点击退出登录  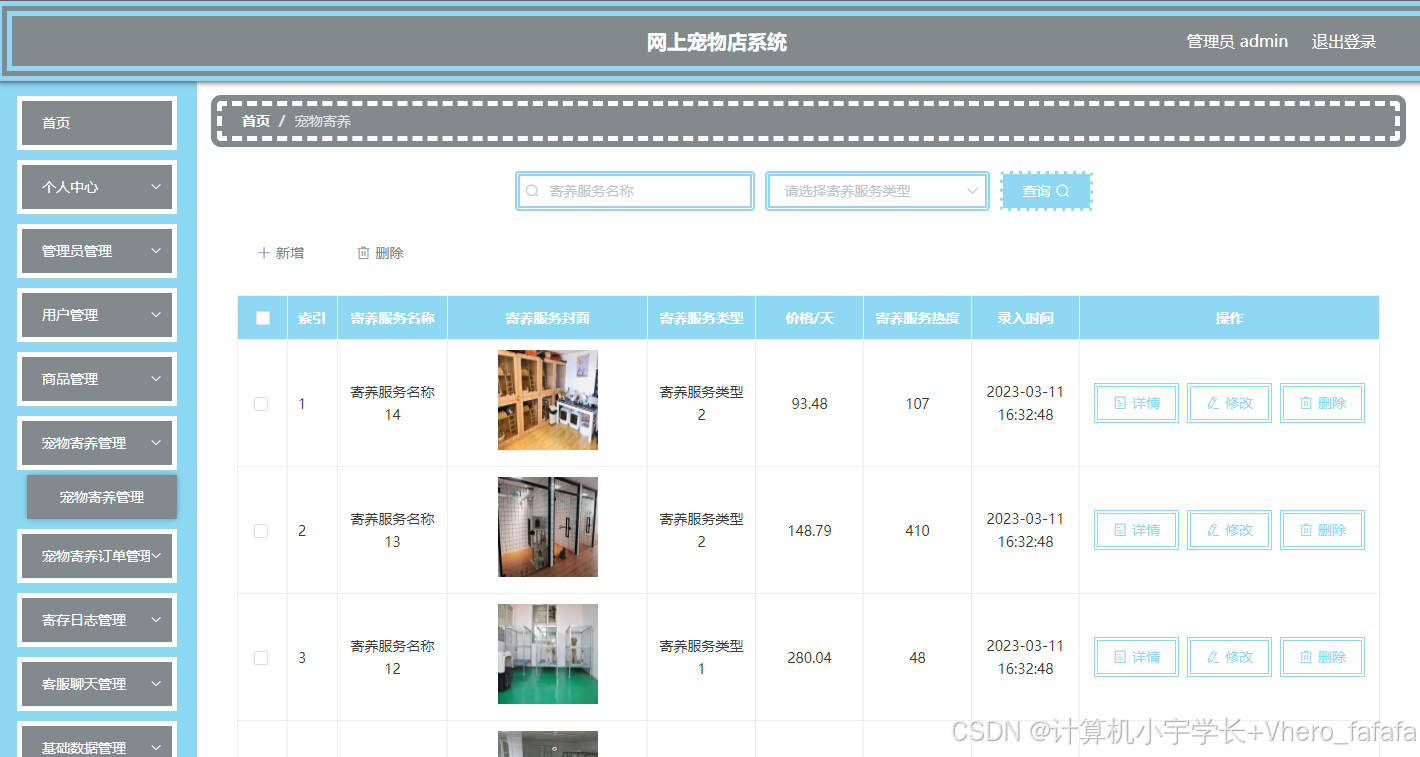[1343, 41]
